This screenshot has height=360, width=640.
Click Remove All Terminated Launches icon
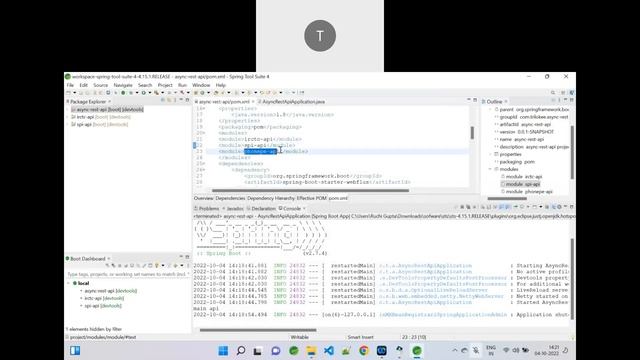click(468, 207)
